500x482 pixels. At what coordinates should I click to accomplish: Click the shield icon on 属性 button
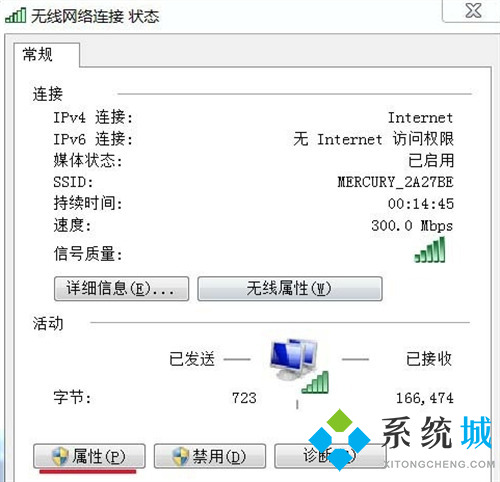tap(60, 456)
